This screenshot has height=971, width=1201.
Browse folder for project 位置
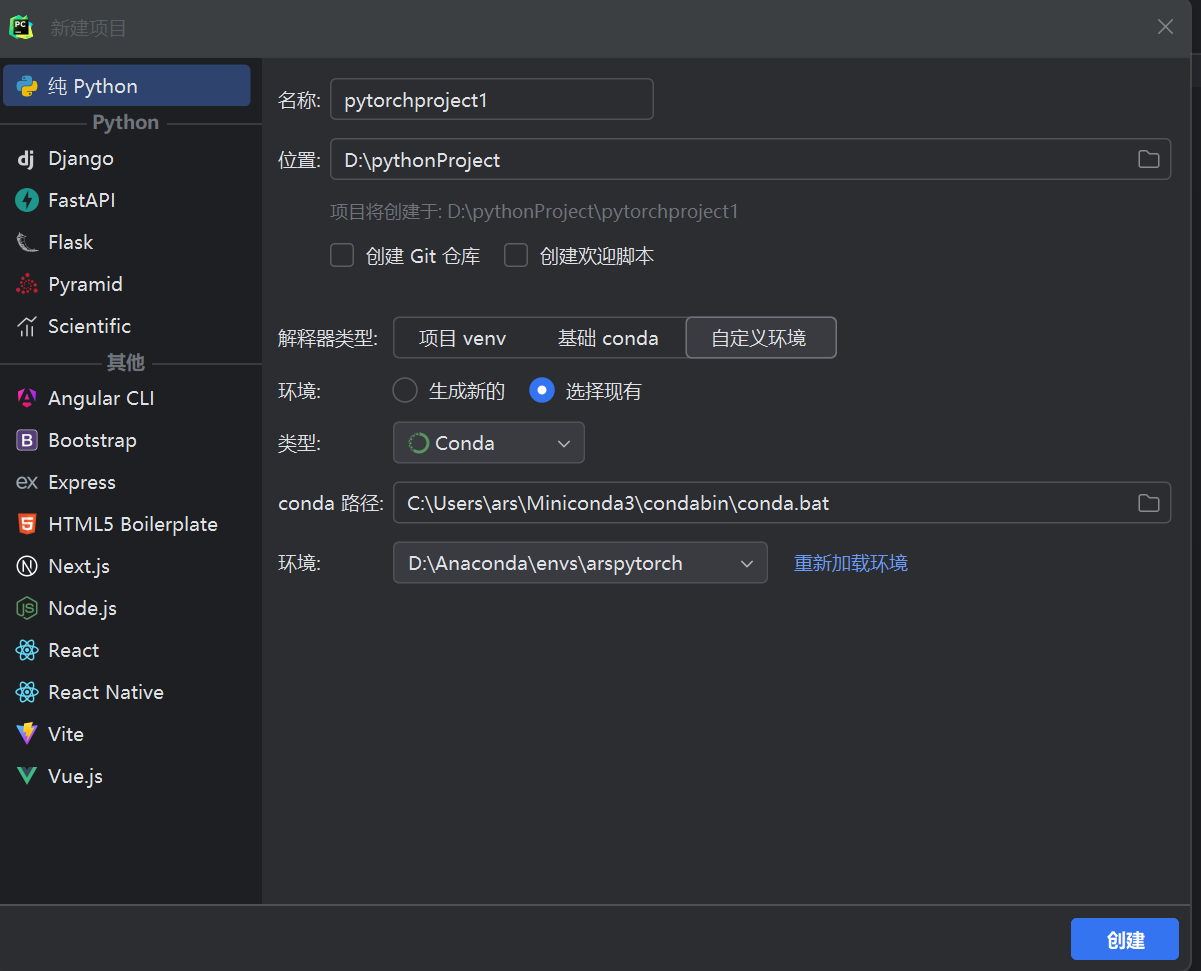click(1149, 159)
